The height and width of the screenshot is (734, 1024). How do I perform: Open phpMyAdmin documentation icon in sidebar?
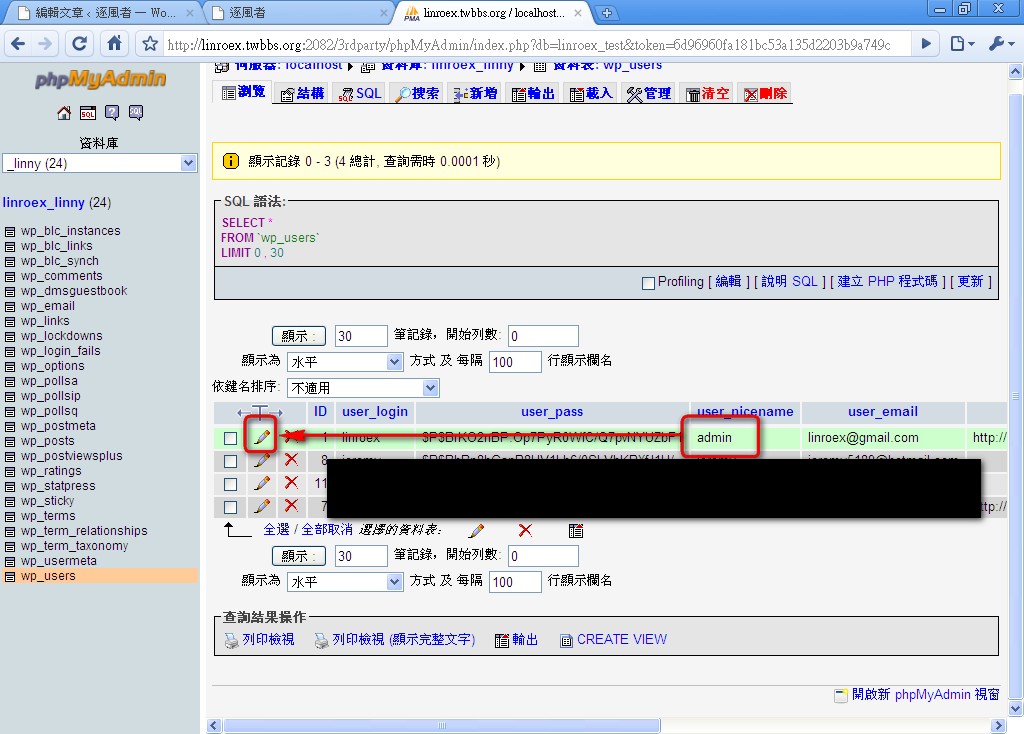112,113
